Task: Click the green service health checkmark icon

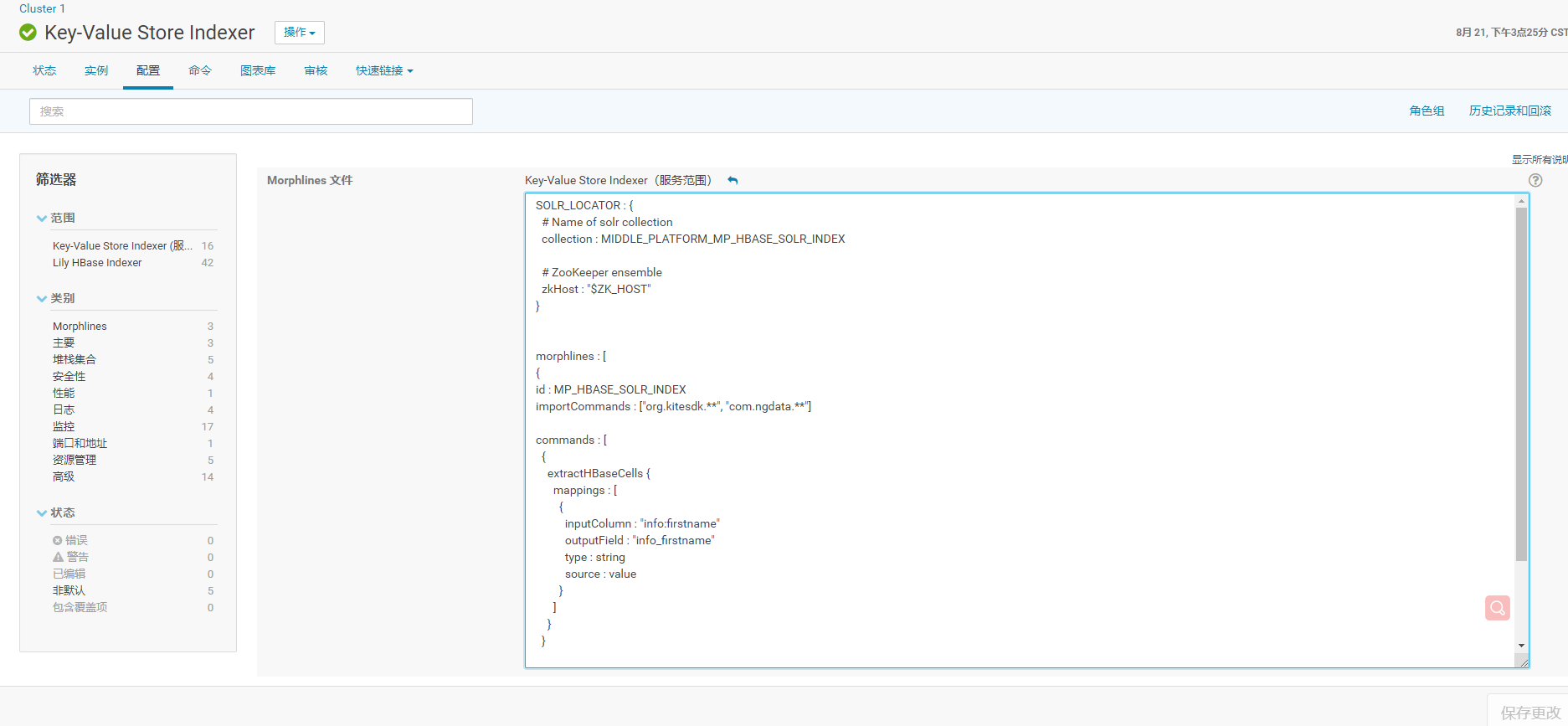Action: click(x=28, y=33)
